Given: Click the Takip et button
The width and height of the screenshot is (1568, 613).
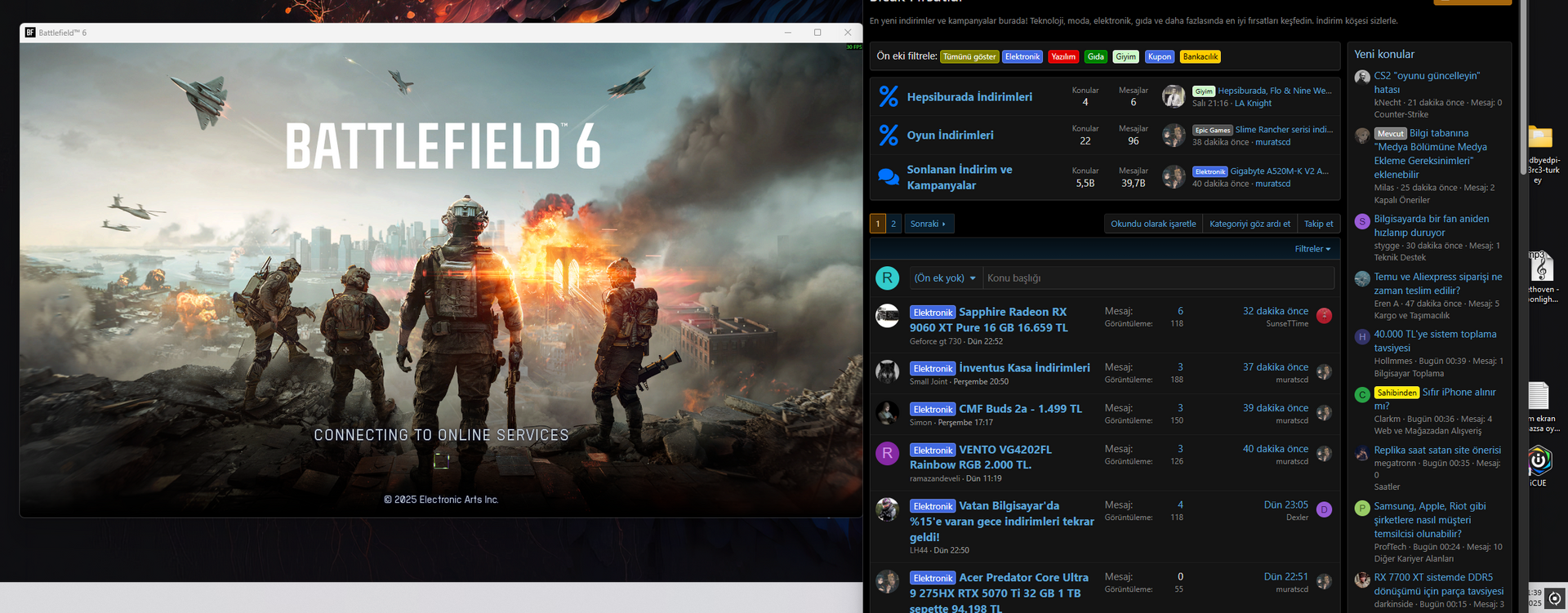Looking at the screenshot, I should click(x=1318, y=224).
